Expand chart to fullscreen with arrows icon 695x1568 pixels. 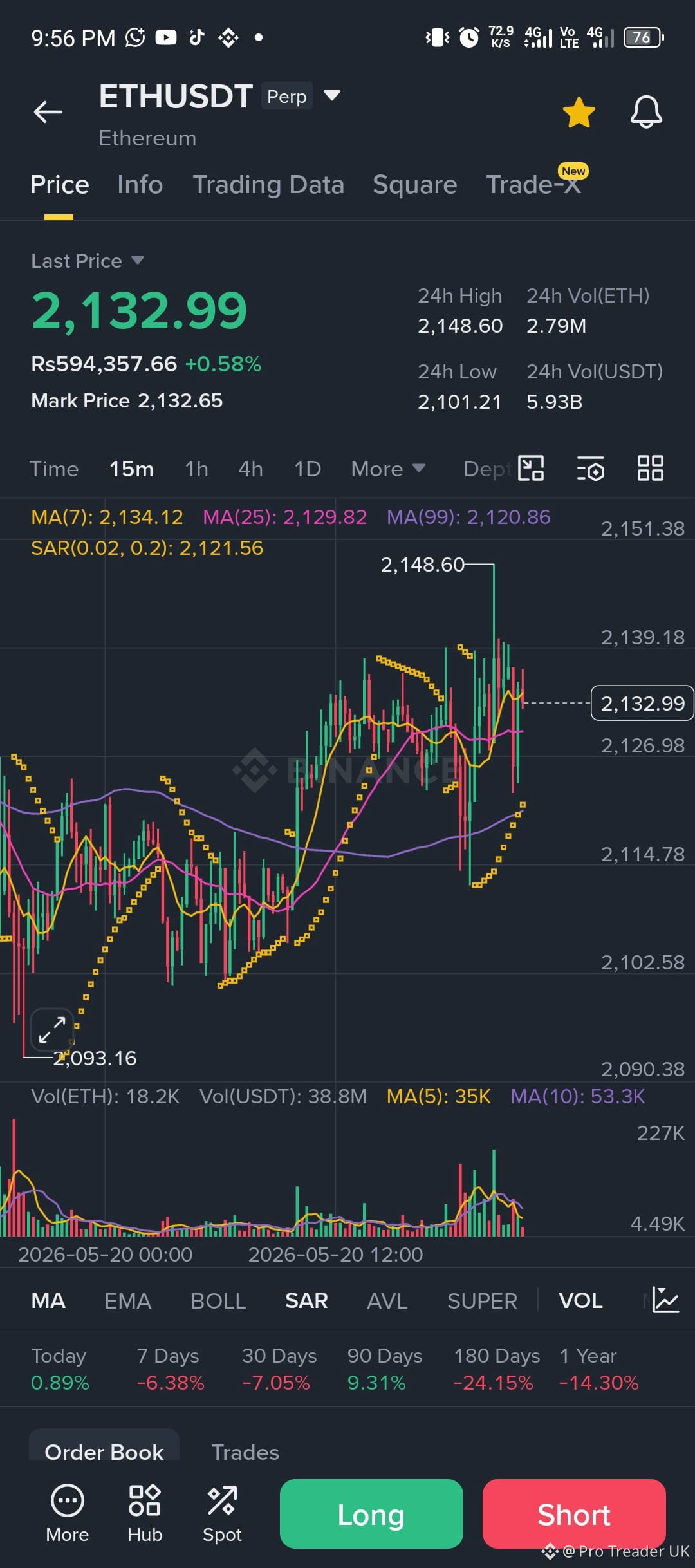coord(52,1030)
